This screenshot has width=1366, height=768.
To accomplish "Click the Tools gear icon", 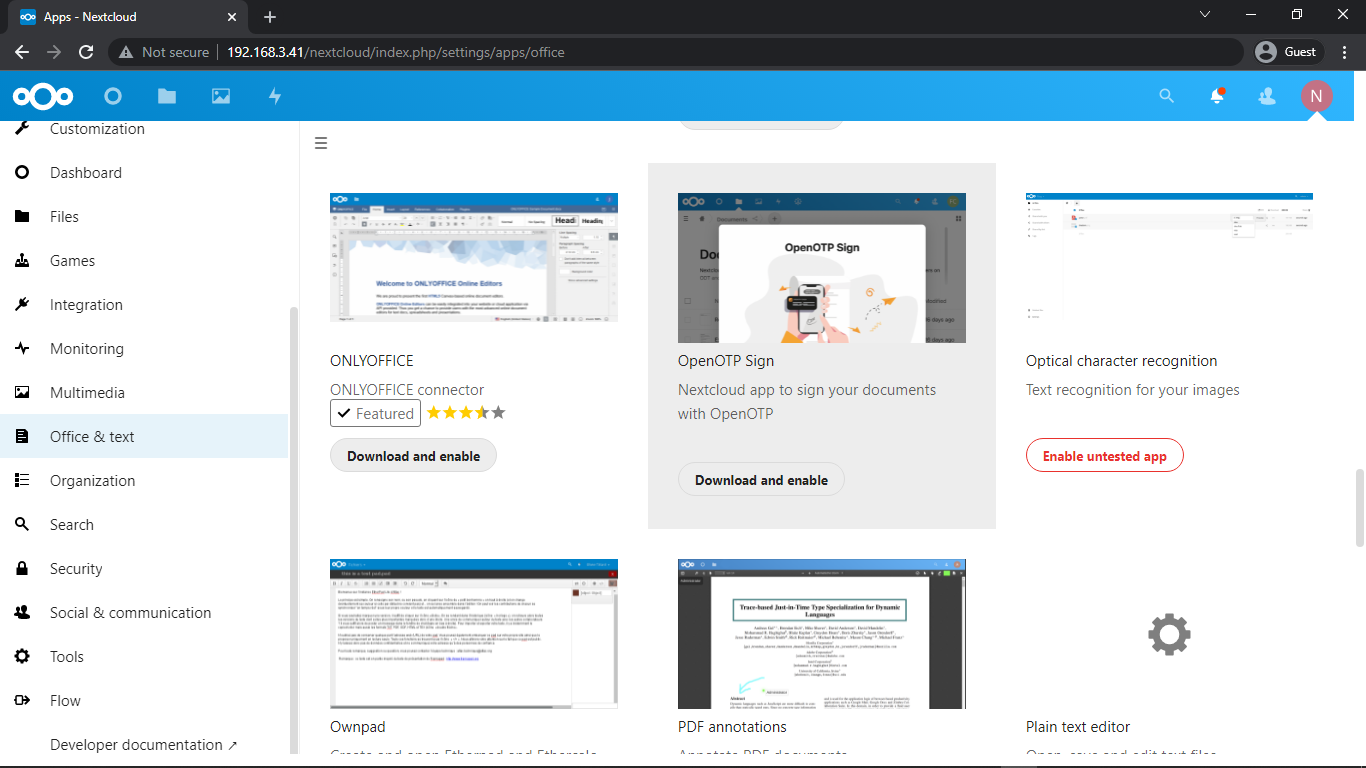I will point(22,657).
